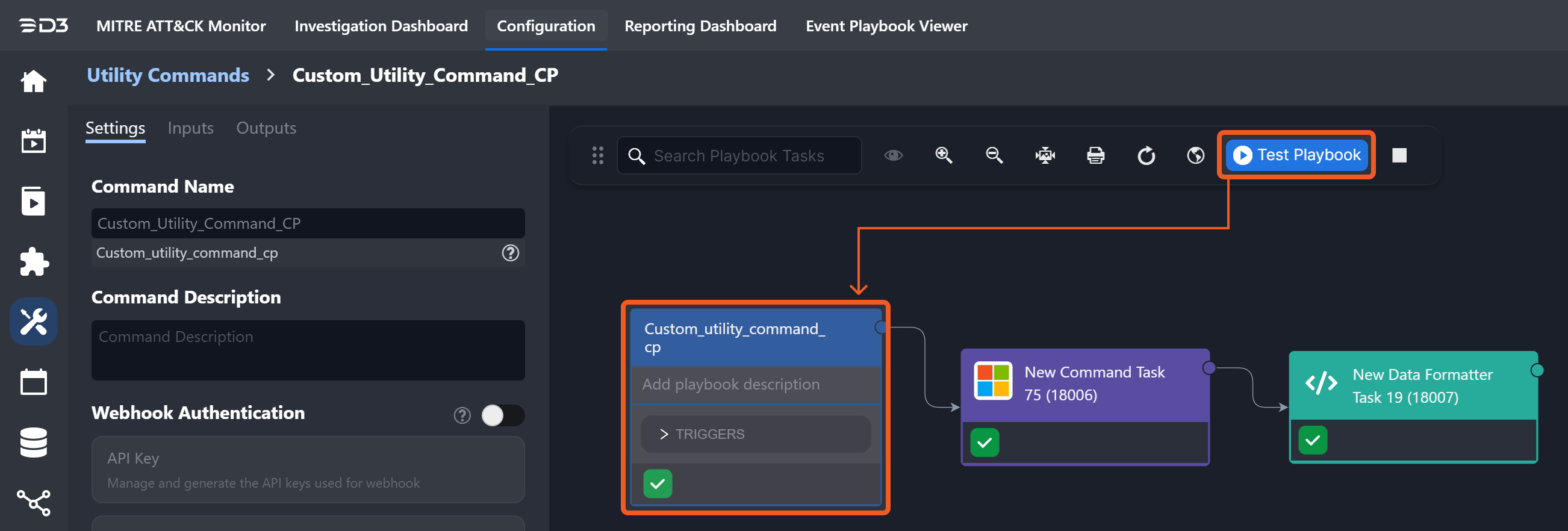Toggle the eye visibility icon in toolbar
1568x531 pixels.
coord(893,156)
